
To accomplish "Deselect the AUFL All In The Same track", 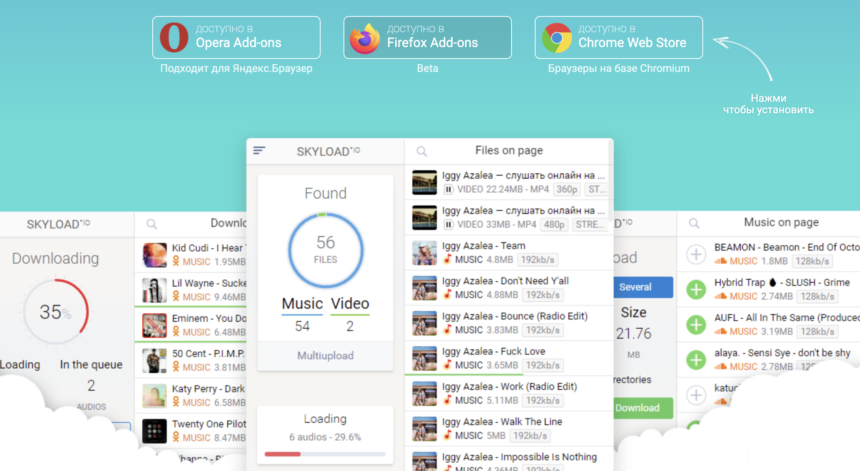I will click(696, 325).
